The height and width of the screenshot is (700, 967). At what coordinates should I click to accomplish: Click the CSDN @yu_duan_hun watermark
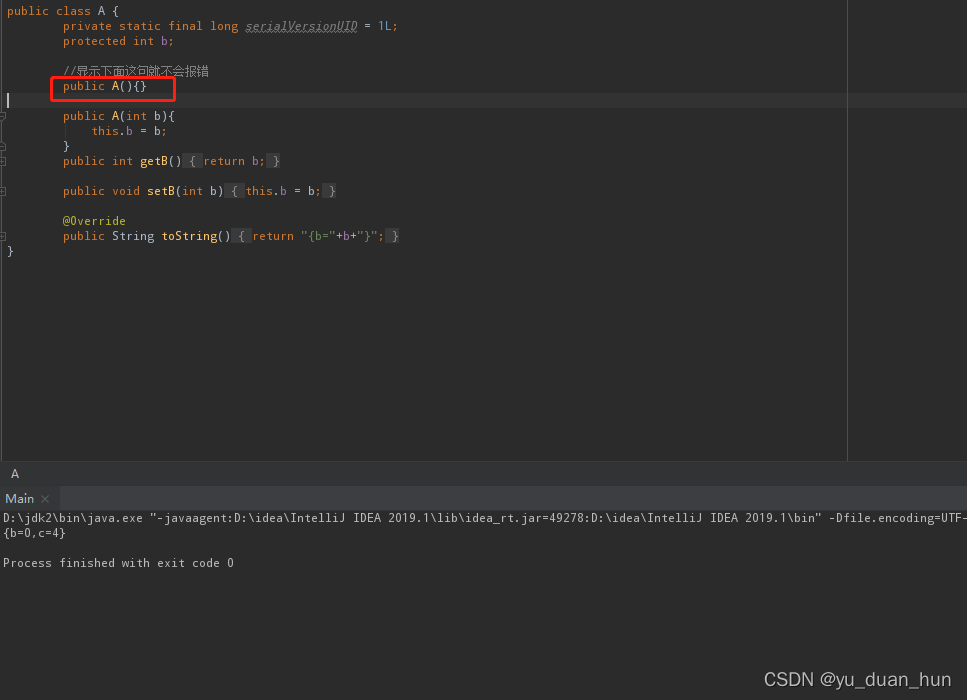(858, 679)
